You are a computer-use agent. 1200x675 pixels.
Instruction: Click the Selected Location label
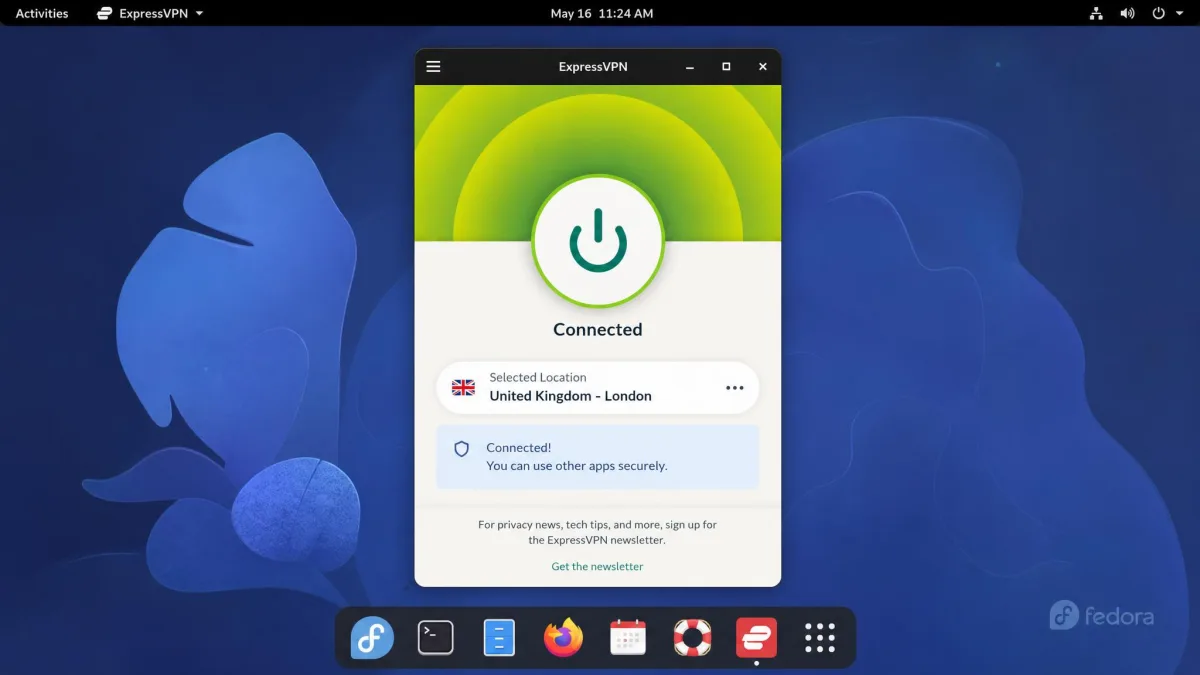(538, 377)
